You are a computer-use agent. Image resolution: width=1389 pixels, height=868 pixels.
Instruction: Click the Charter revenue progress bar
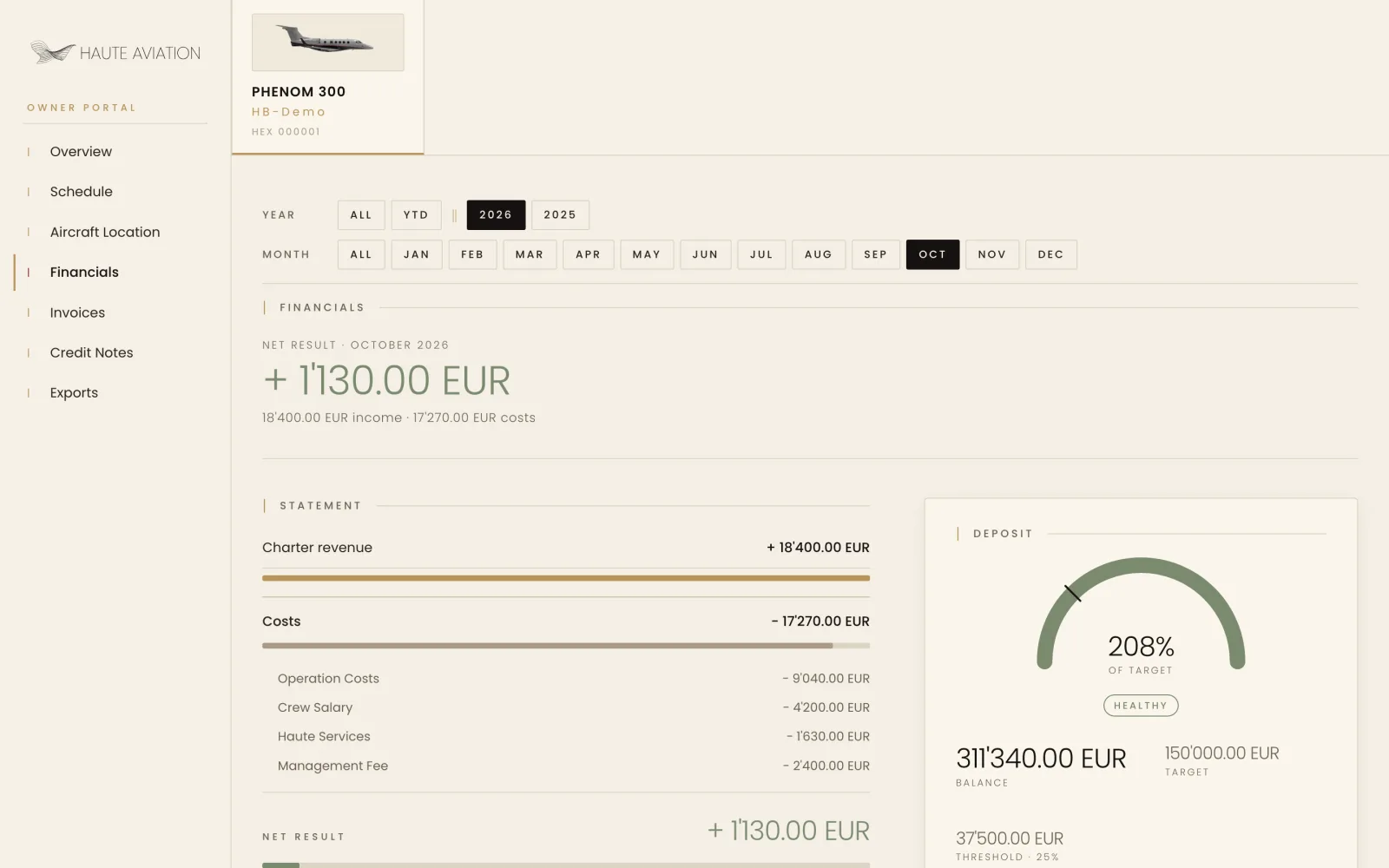point(566,578)
